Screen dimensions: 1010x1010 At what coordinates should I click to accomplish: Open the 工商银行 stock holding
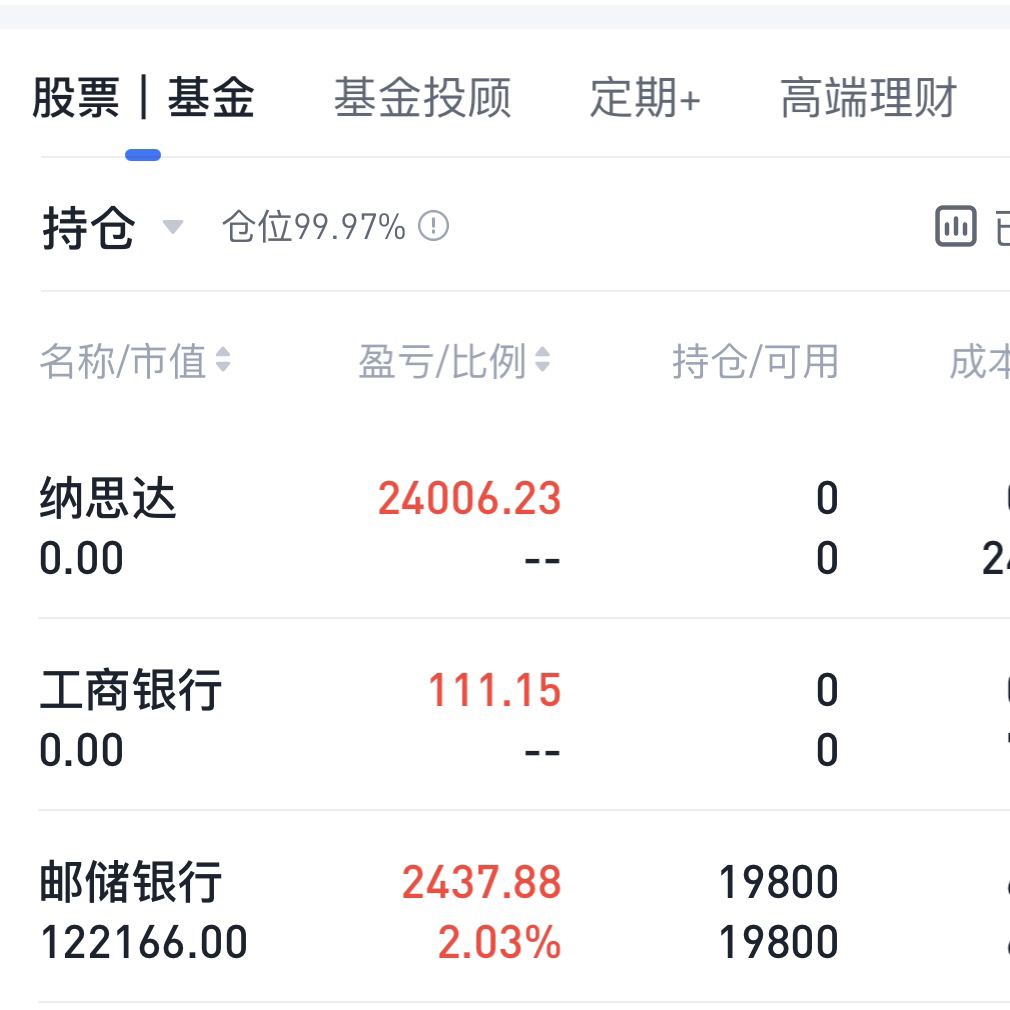tap(130, 690)
